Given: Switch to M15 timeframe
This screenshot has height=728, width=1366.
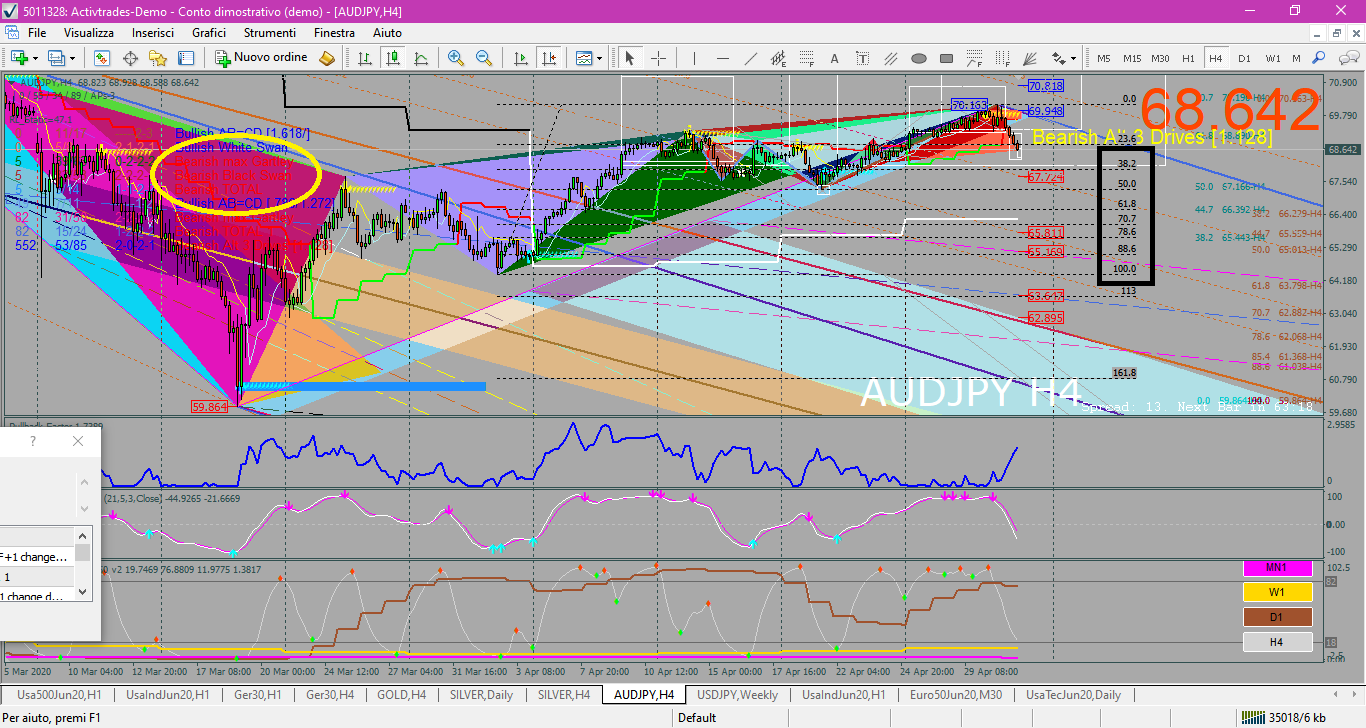Looking at the screenshot, I should (1132, 58).
